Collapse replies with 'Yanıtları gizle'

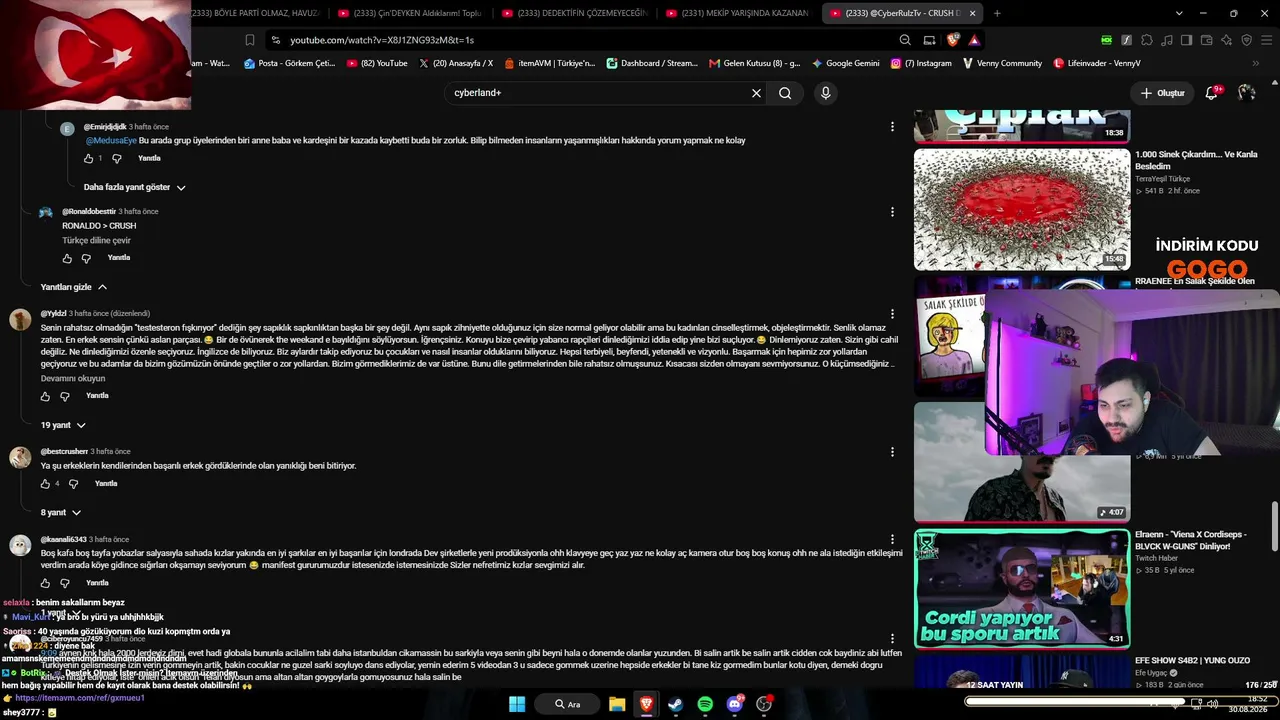pyautogui.click(x=74, y=287)
